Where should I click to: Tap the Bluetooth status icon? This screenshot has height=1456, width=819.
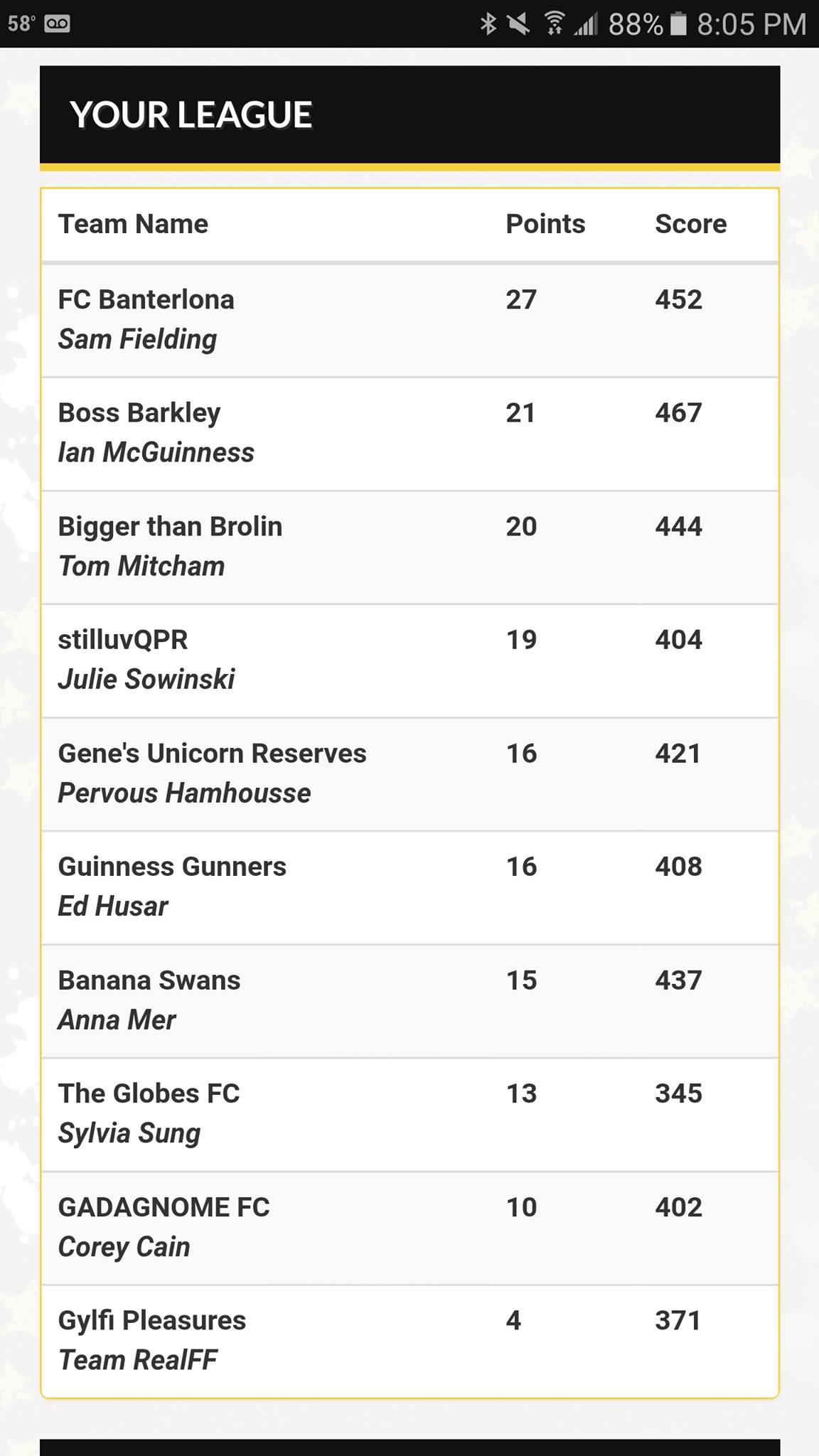pyautogui.click(x=488, y=24)
